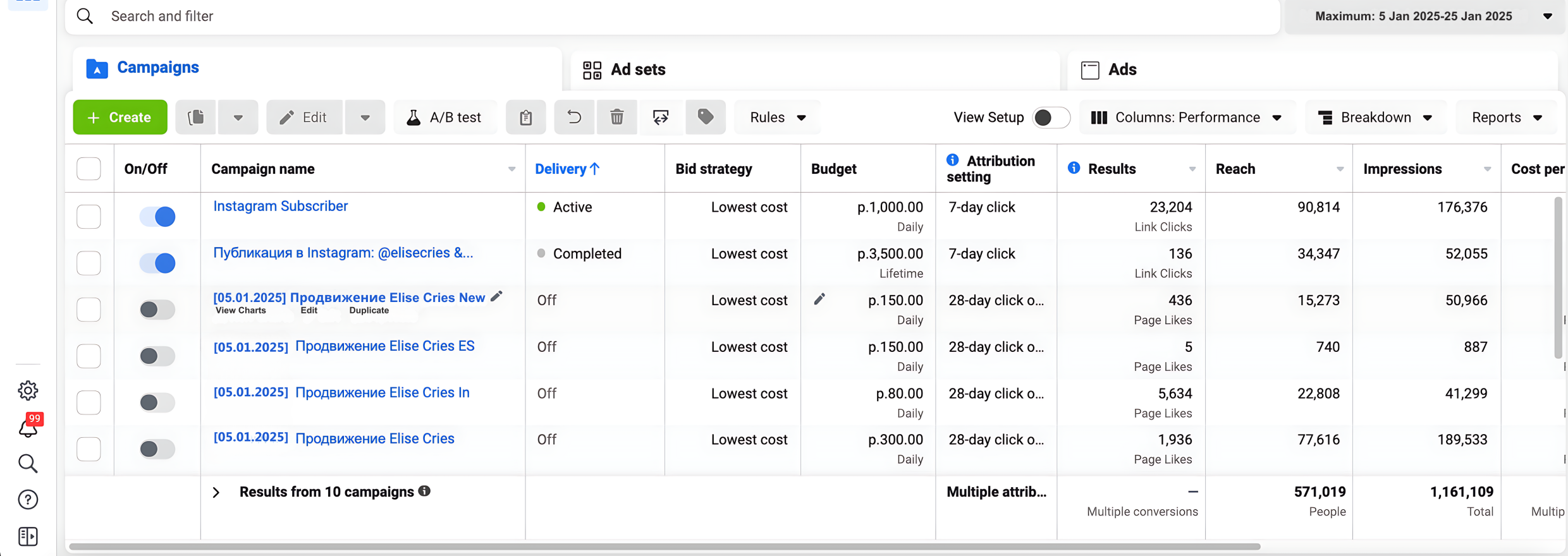Check the box for Instagram Subscriber row
Screen dimensions: 1568x556
point(89,217)
